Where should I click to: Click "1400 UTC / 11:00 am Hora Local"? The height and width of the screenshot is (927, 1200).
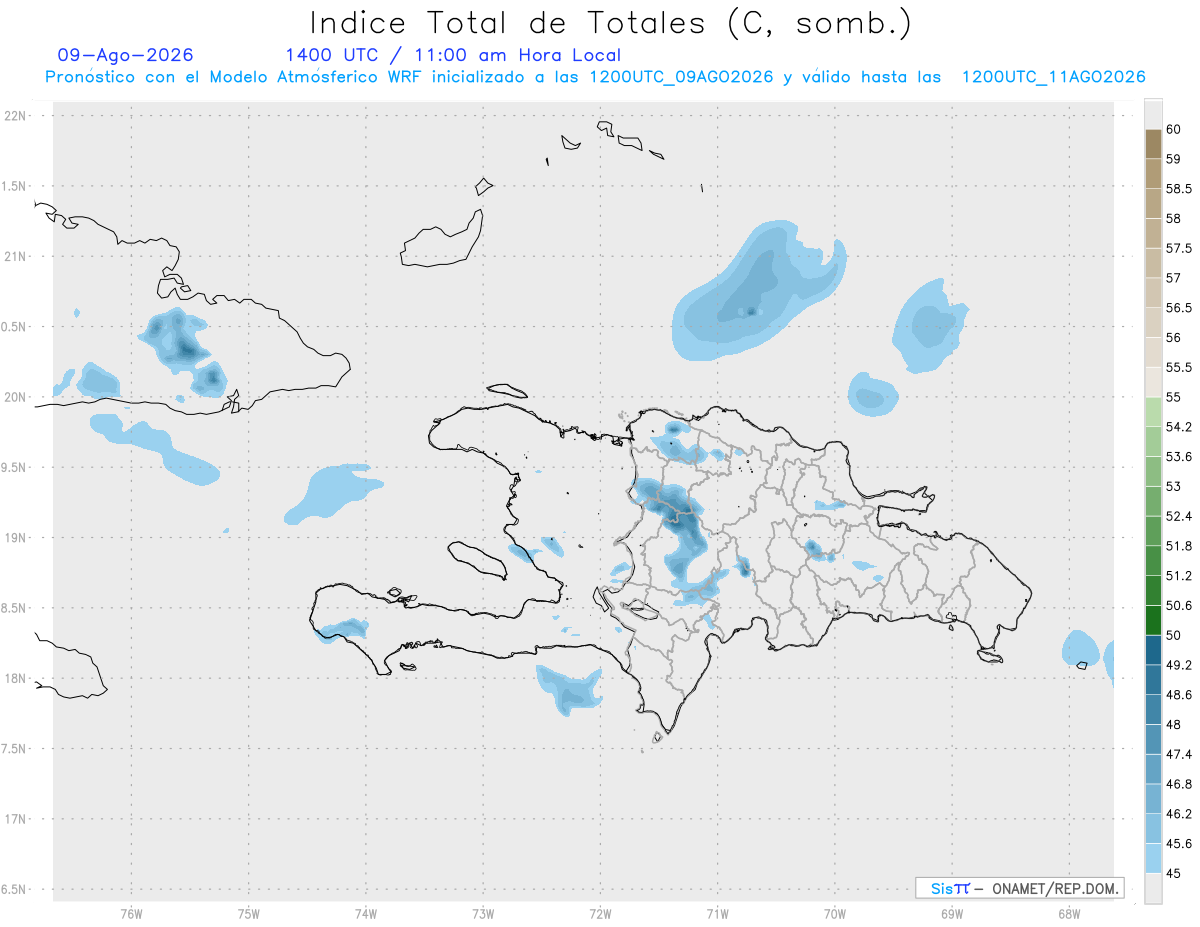(452, 55)
